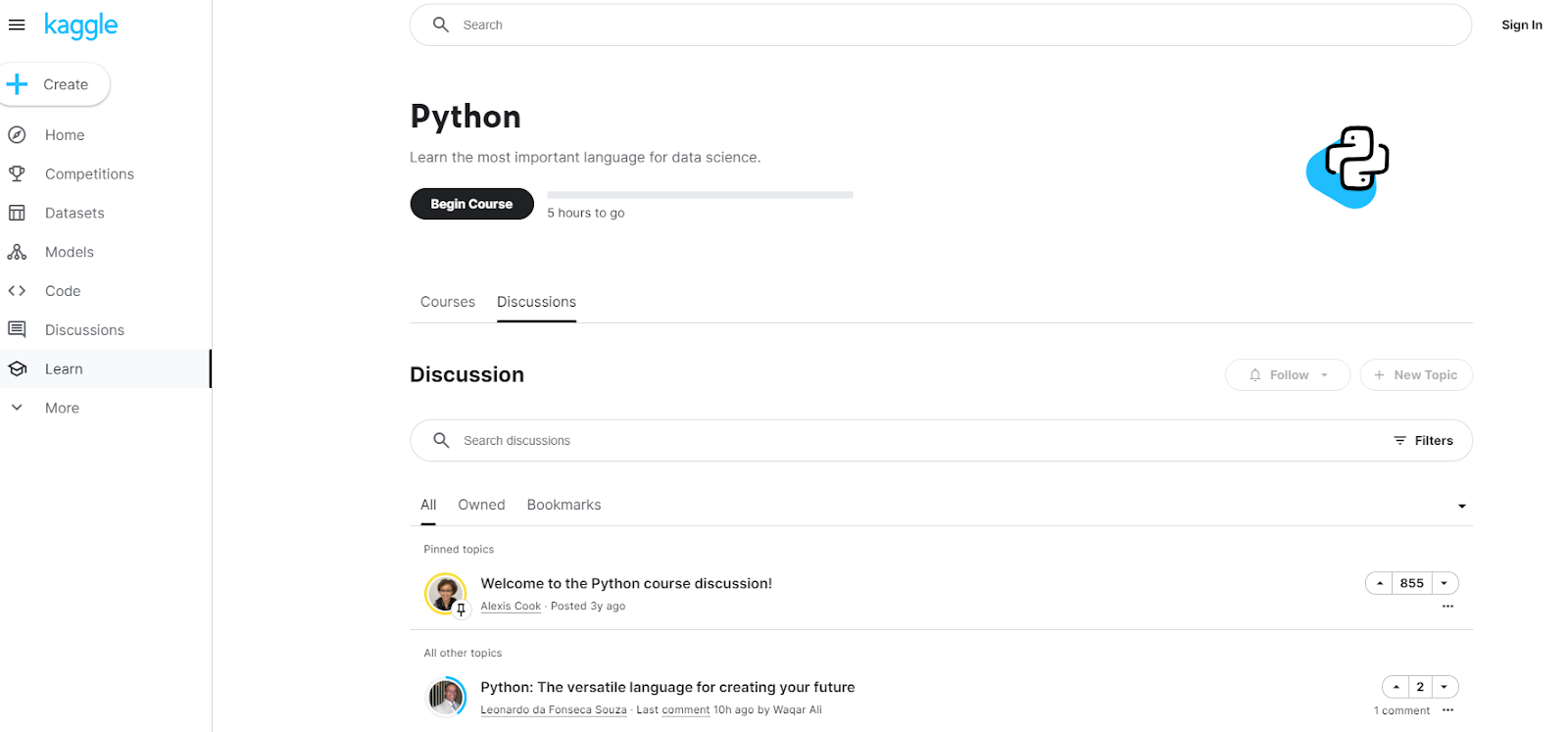
Task: Click the Models graph icon
Action: [17, 252]
